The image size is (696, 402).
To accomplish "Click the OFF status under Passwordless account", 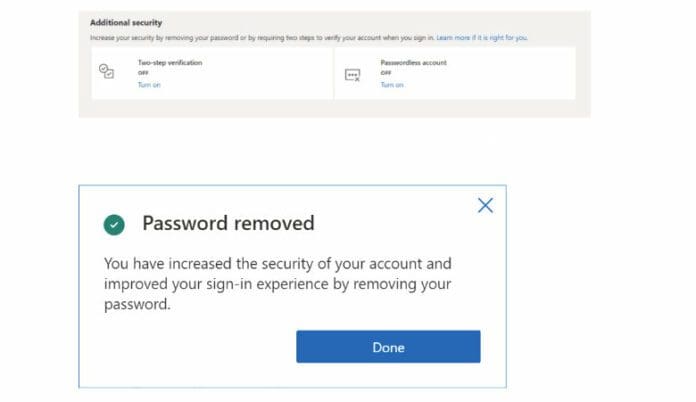I will [386, 73].
